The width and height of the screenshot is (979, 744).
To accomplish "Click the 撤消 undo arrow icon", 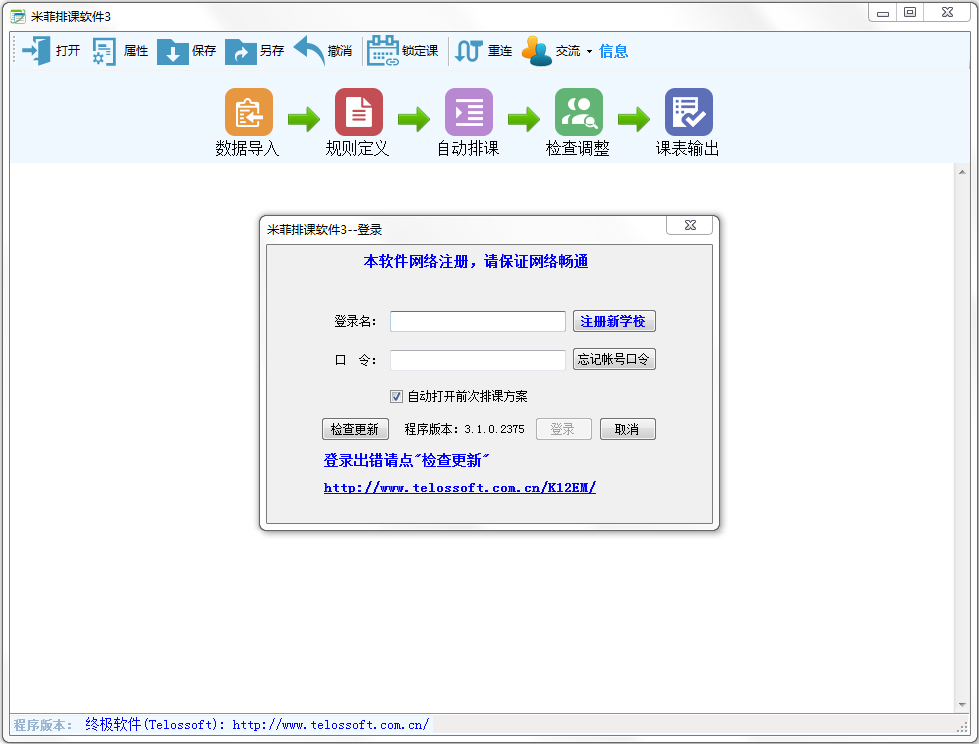I will click(309, 51).
